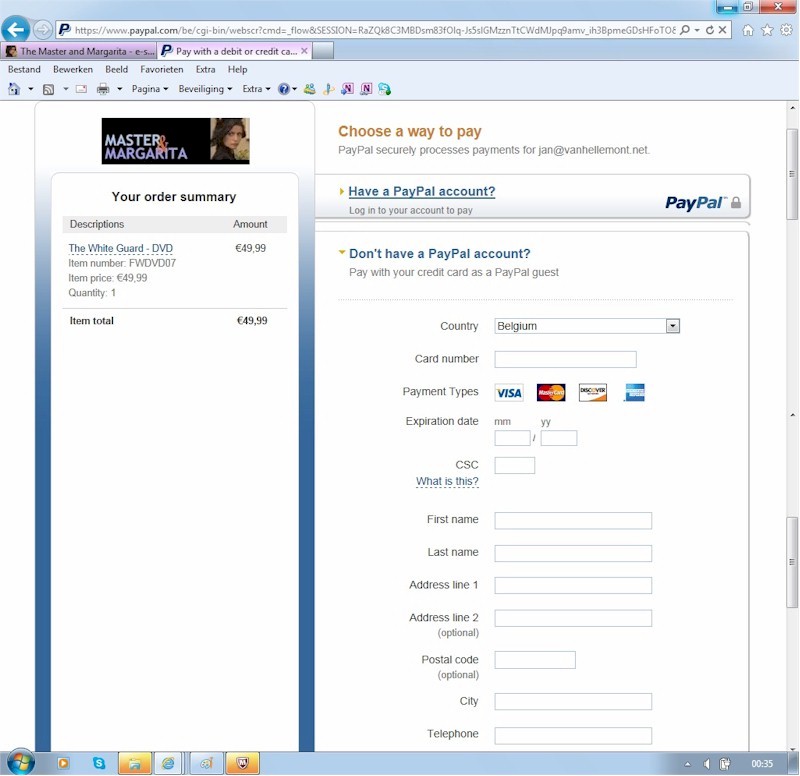Open a new blank tab
This screenshot has width=800, height=776.
(322, 51)
